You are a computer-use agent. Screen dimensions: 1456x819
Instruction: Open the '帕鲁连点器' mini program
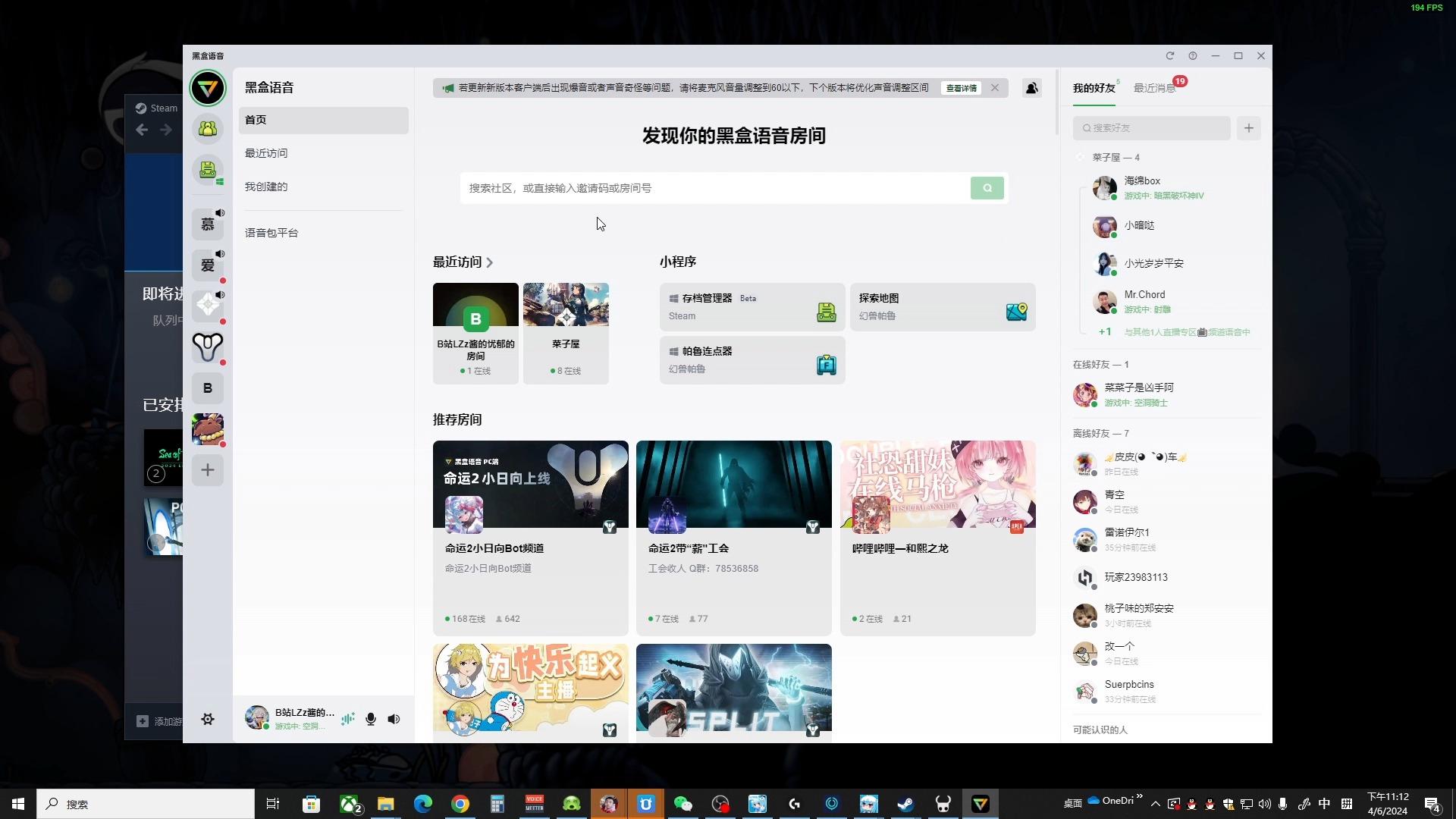[752, 359]
